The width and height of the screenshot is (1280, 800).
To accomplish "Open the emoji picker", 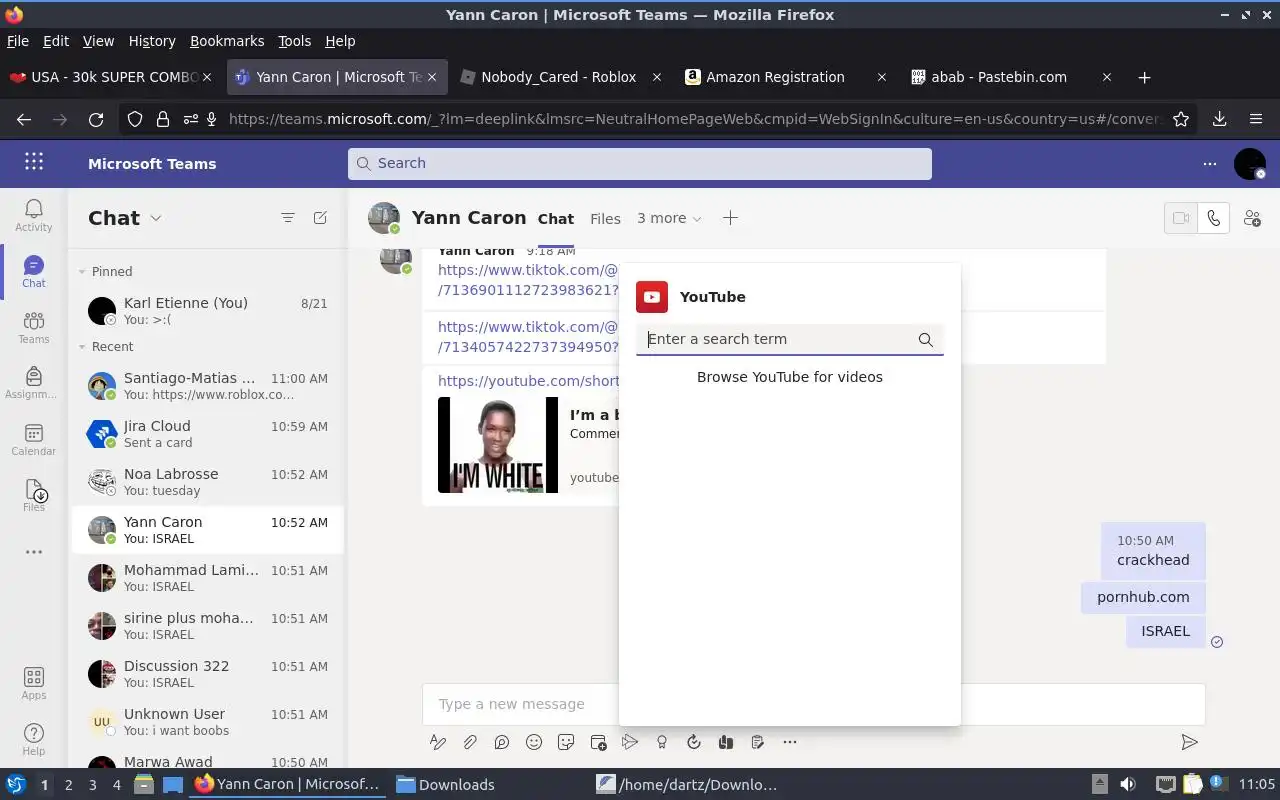I will pos(534,742).
